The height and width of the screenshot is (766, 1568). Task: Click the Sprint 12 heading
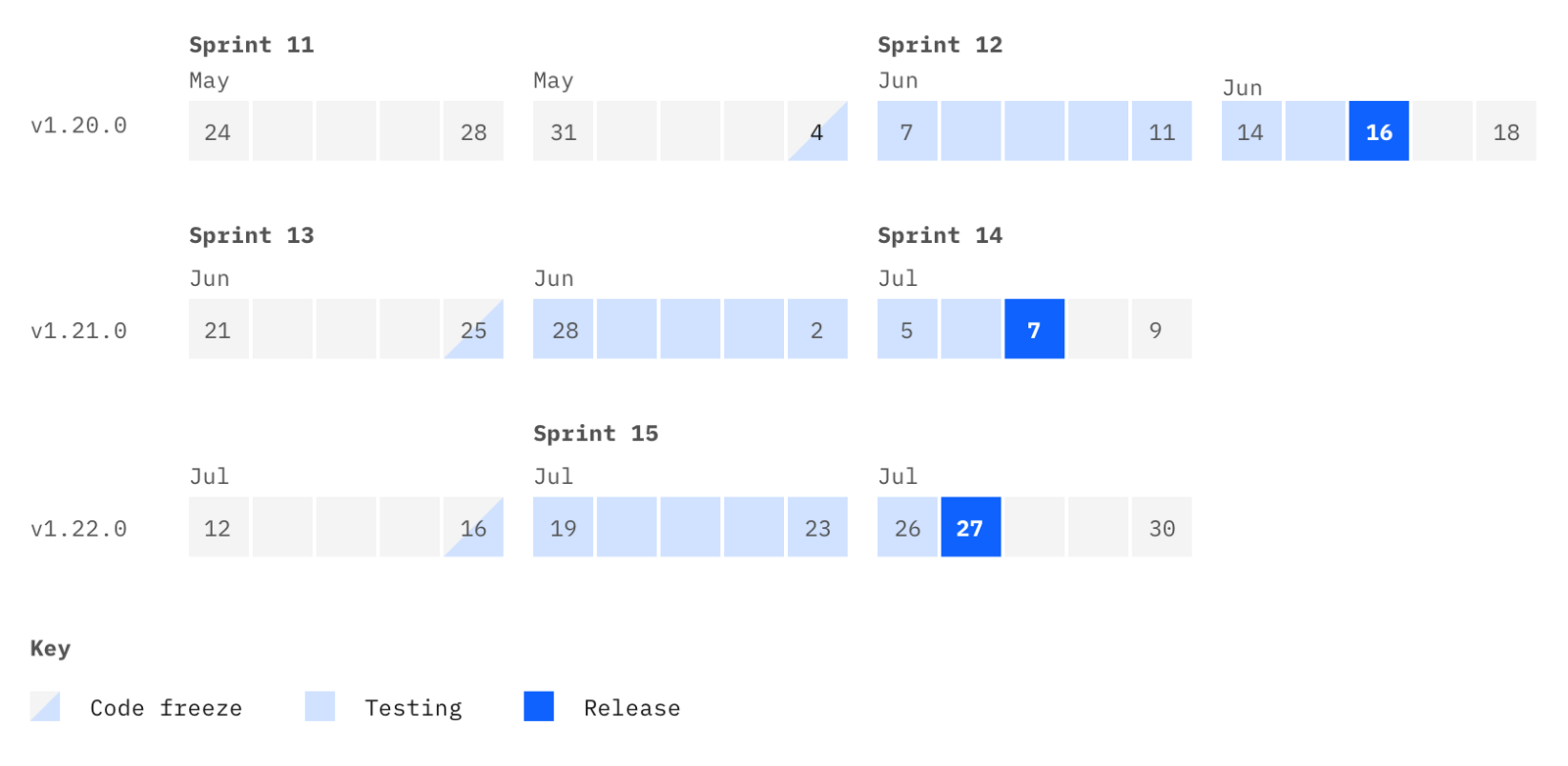(939, 45)
